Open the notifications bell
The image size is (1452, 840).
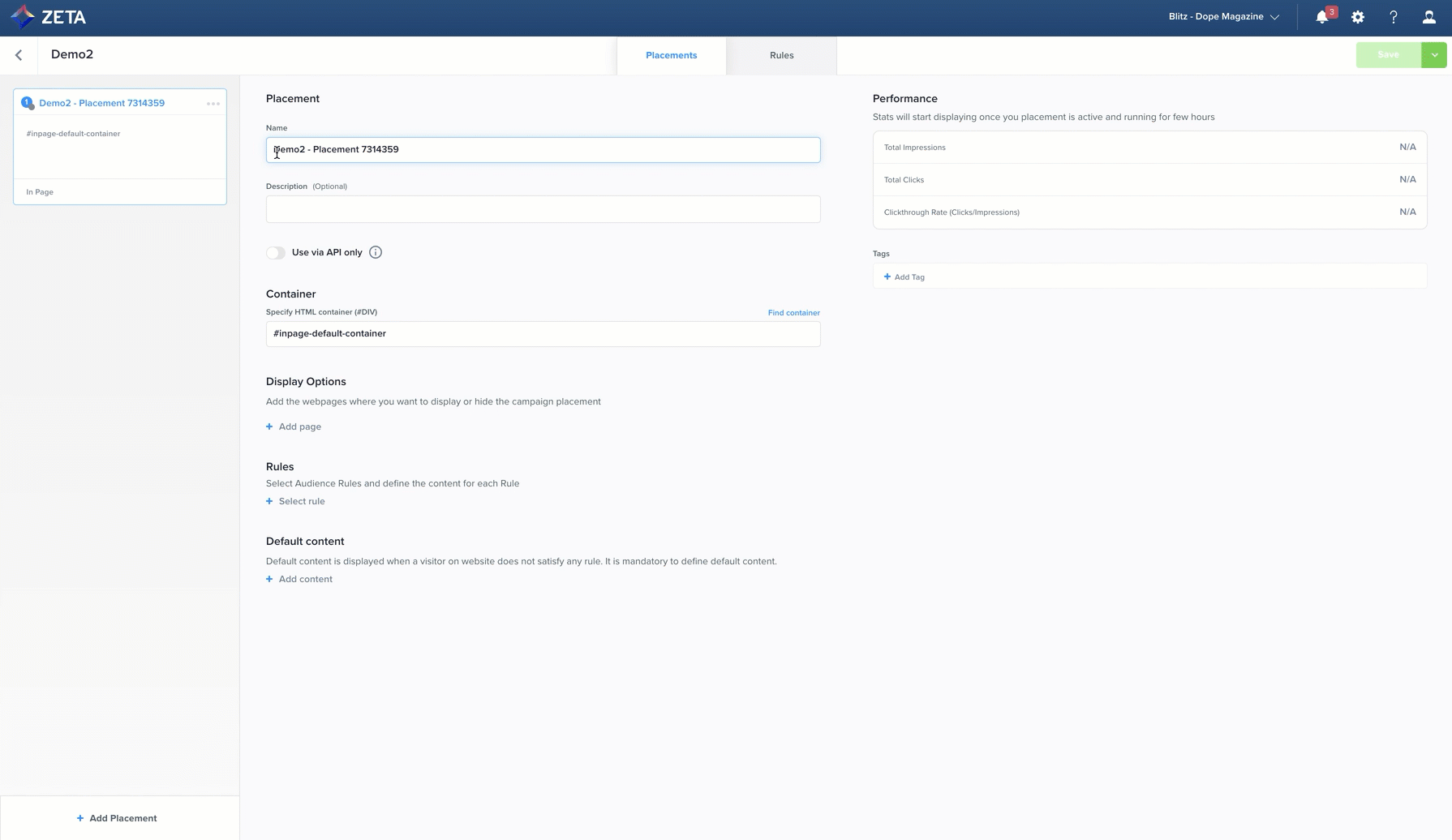1321,17
